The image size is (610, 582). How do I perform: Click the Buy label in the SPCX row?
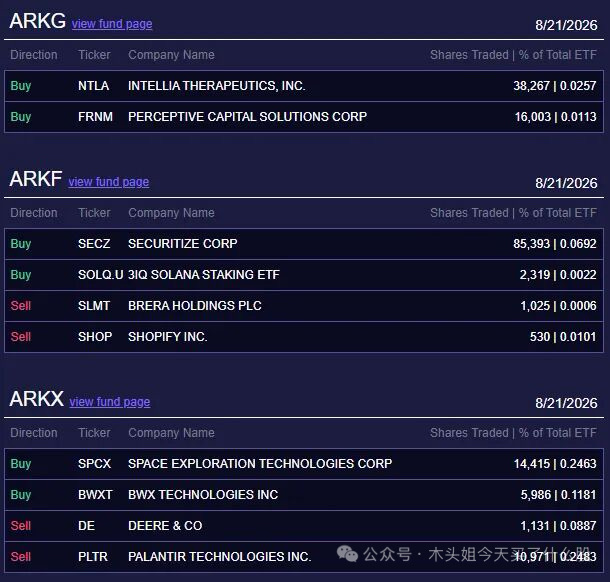(21, 464)
